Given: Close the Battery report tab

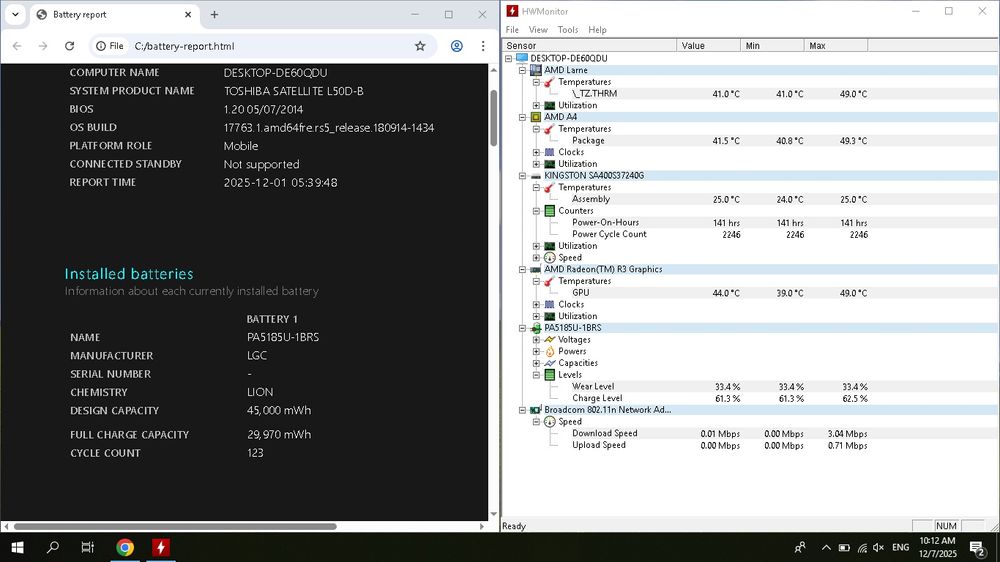Looking at the screenshot, I should coord(188,15).
